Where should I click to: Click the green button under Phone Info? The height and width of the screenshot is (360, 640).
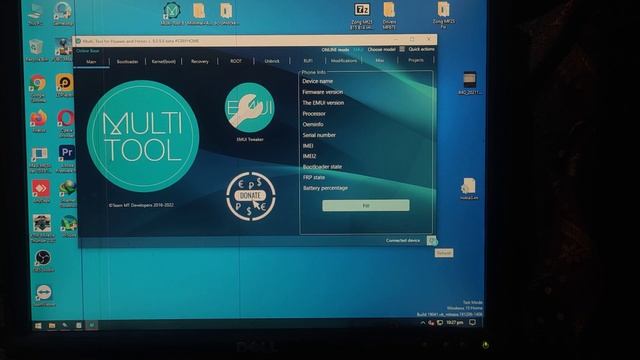coord(366,205)
